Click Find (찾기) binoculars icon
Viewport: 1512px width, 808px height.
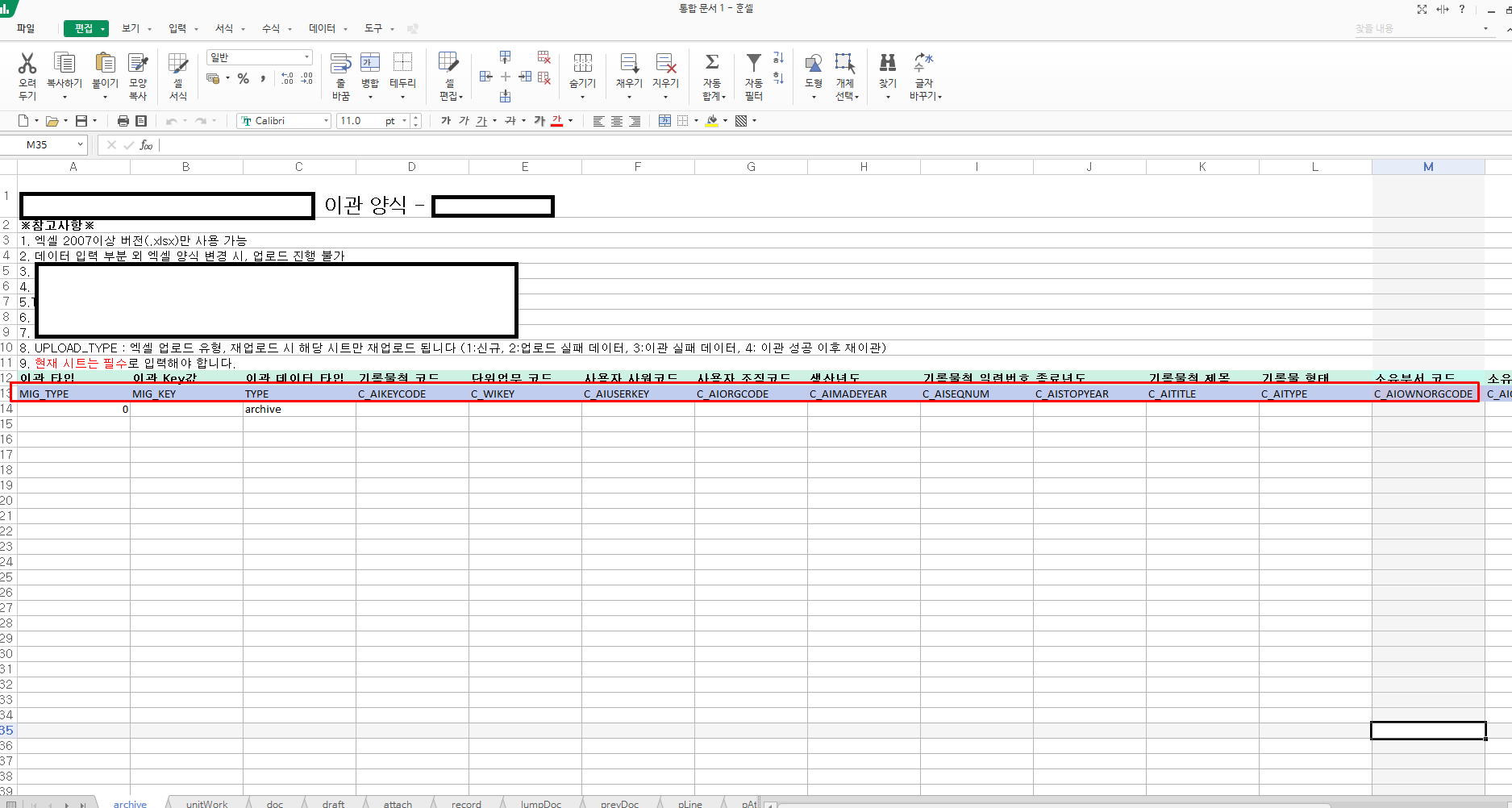click(x=888, y=63)
